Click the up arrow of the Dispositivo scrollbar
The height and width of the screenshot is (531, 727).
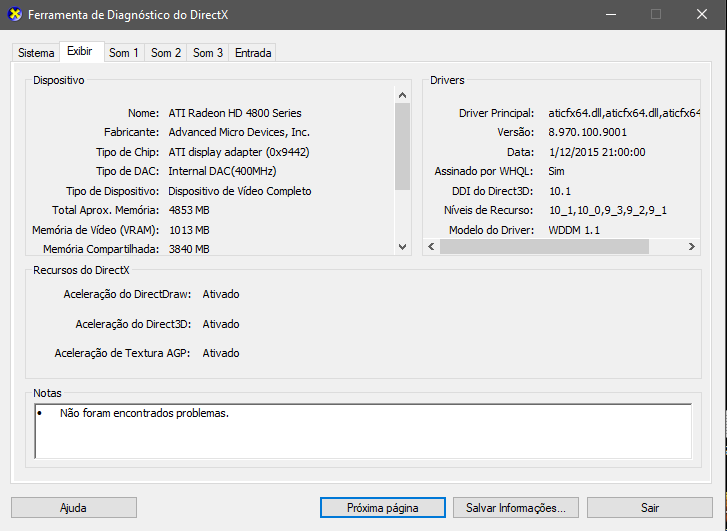coord(403,95)
